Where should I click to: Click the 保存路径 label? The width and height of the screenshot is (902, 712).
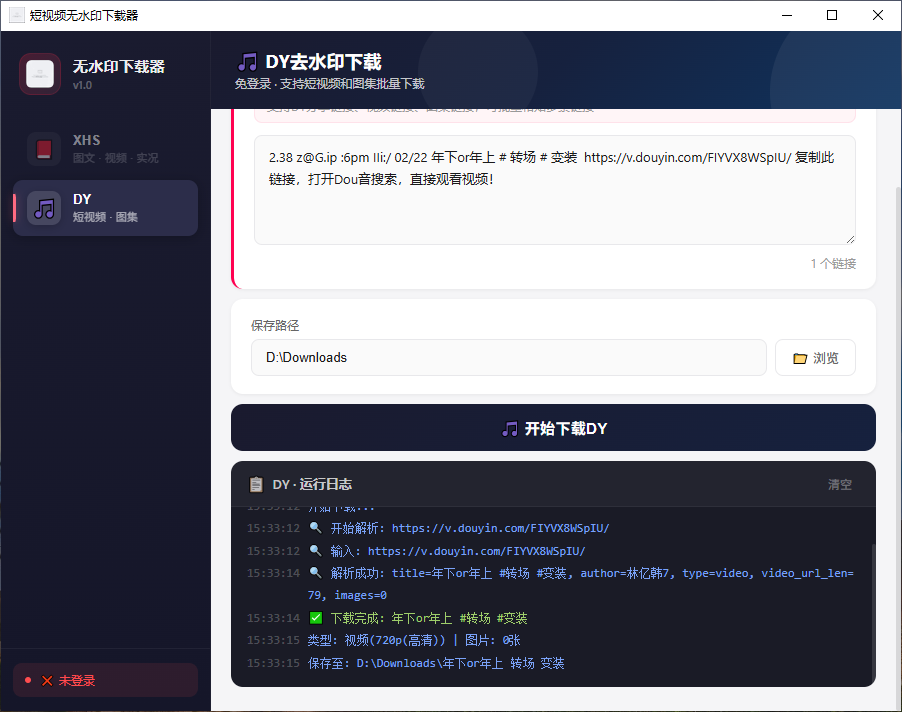275,326
